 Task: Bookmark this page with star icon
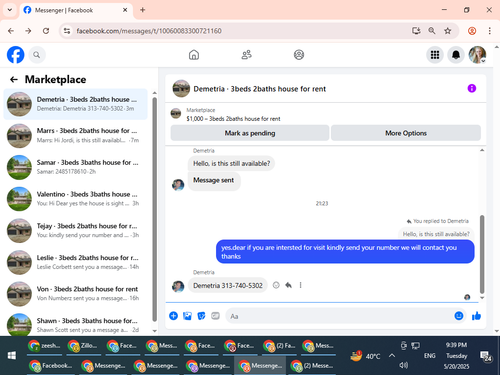pos(448,31)
